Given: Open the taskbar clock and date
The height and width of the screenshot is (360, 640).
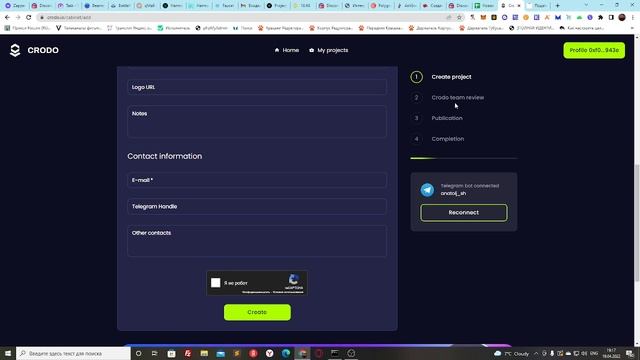Looking at the screenshot, I should point(611,353).
